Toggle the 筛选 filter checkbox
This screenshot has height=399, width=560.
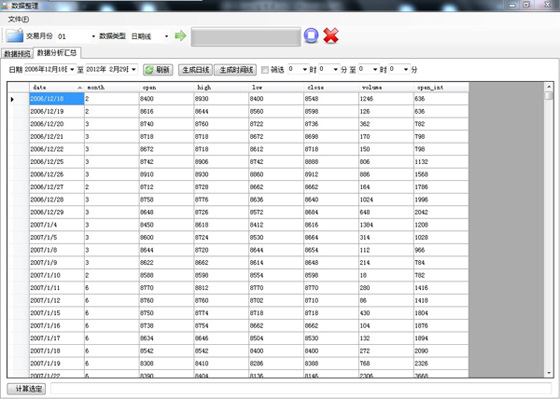coord(265,70)
